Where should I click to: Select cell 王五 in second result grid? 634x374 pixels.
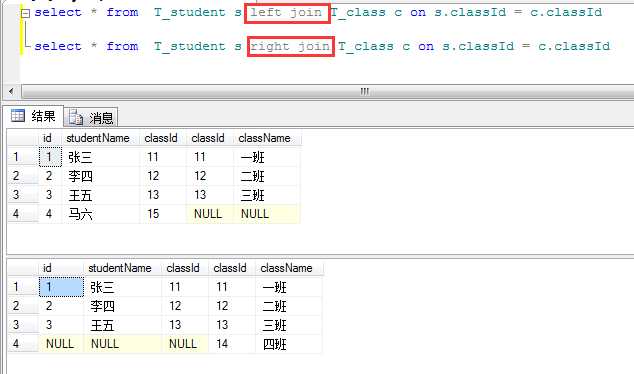[x=123, y=325]
